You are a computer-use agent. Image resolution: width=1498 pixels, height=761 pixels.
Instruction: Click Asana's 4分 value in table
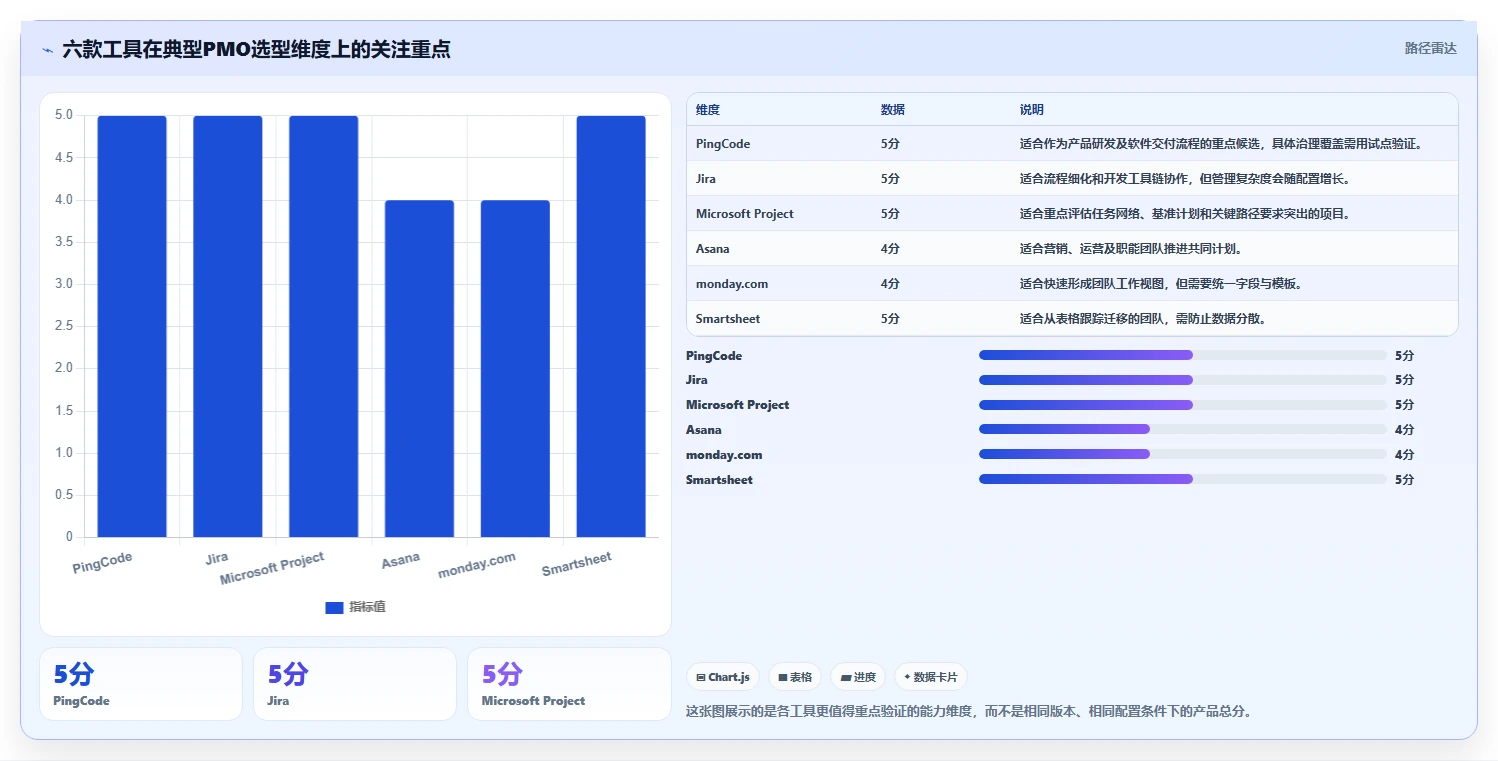pos(890,249)
